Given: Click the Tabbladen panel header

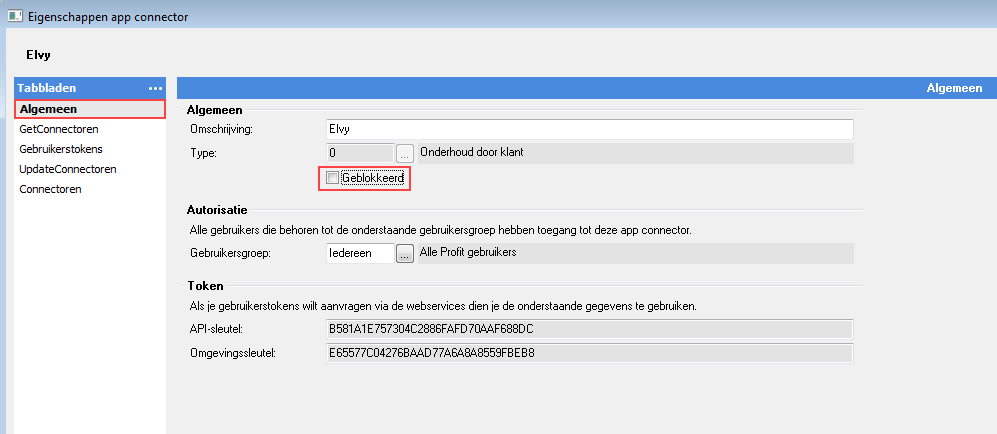Looking at the screenshot, I should (90, 88).
